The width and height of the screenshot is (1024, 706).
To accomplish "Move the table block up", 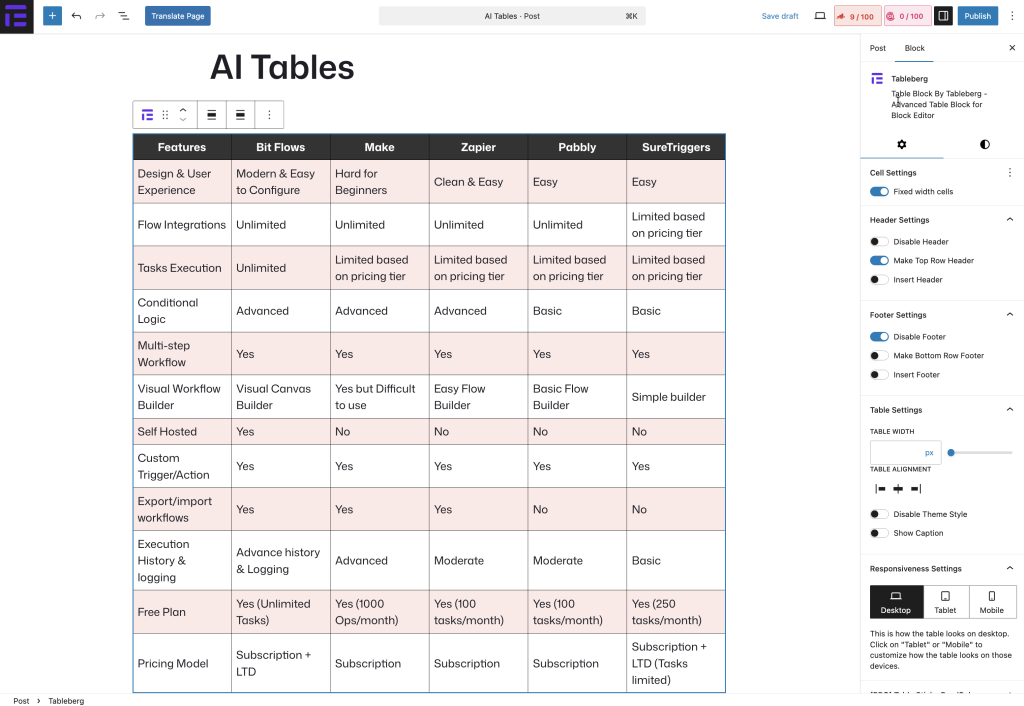I will tap(183, 110).
